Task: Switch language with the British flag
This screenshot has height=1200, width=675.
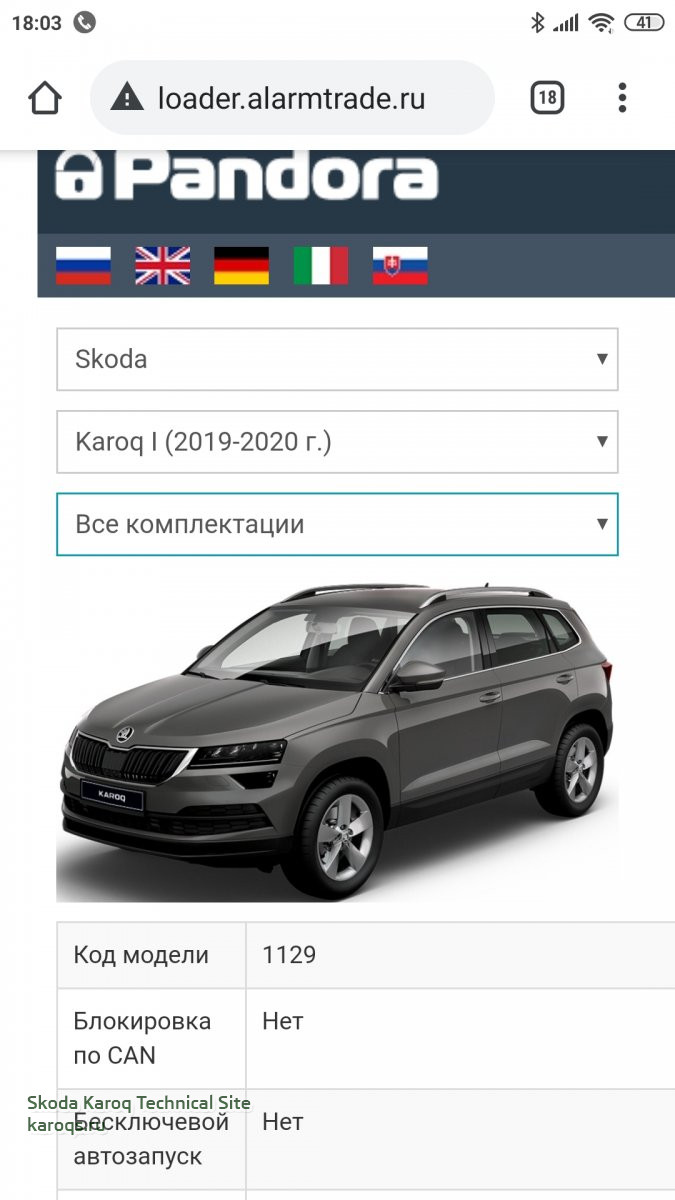Action: (162, 266)
